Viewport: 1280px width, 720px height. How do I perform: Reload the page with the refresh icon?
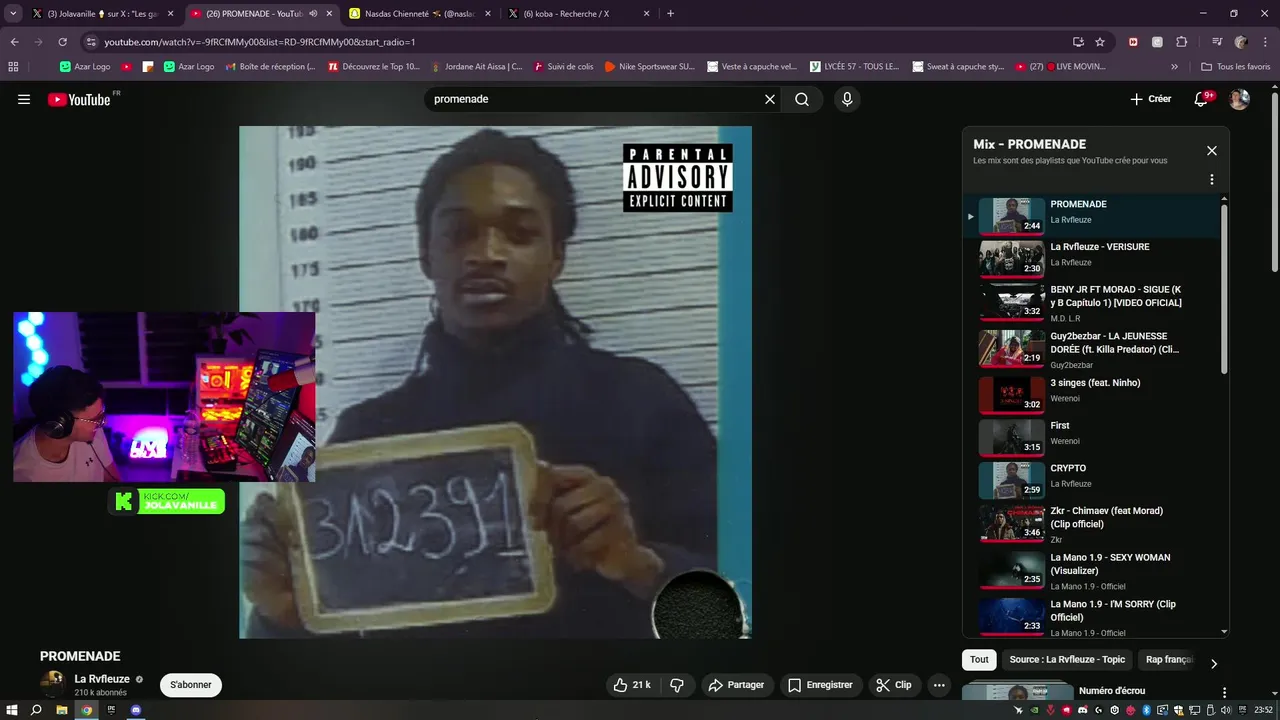tap(62, 42)
